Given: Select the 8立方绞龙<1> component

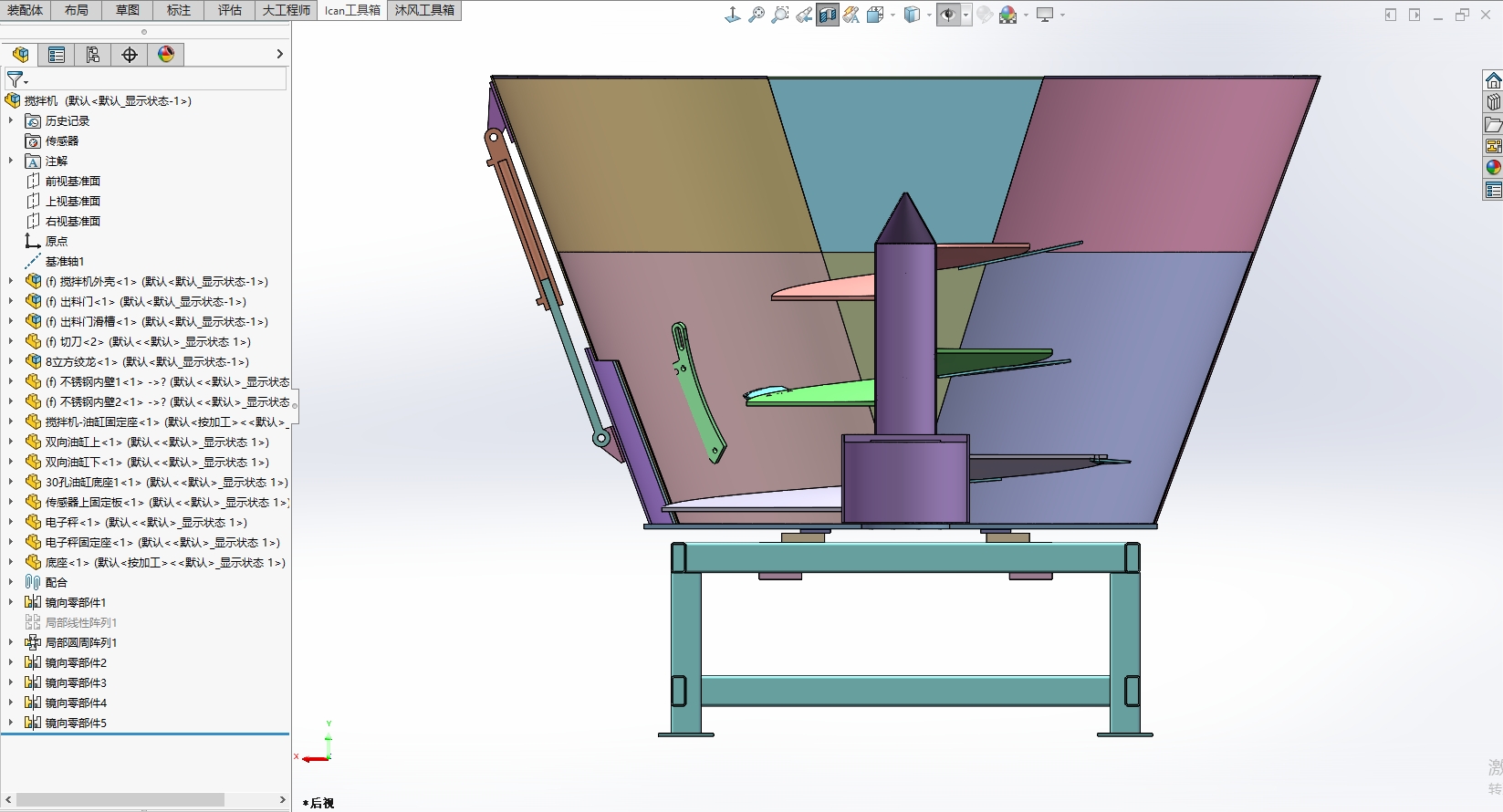Looking at the screenshot, I should click(147, 361).
